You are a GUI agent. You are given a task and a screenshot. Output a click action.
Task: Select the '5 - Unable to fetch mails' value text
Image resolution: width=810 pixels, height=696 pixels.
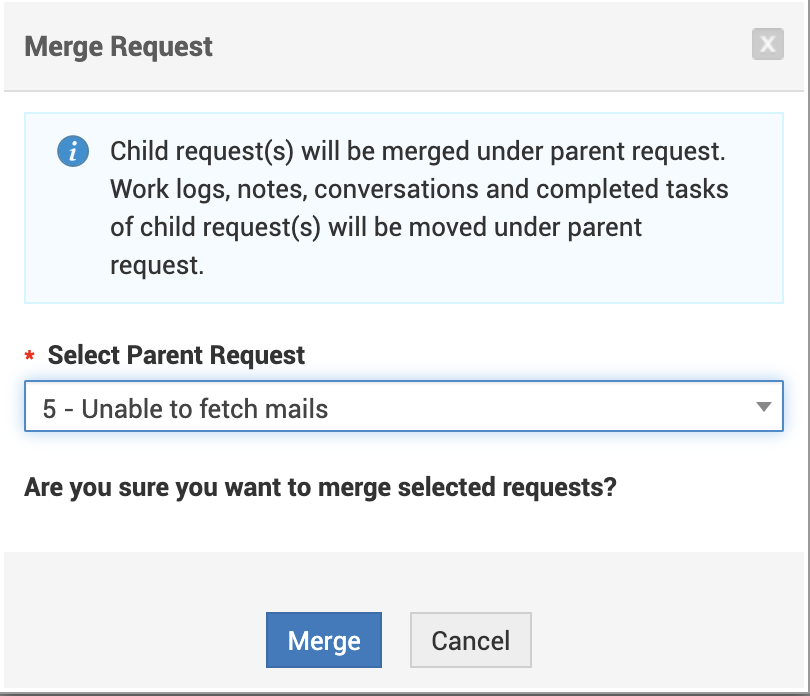tap(186, 408)
